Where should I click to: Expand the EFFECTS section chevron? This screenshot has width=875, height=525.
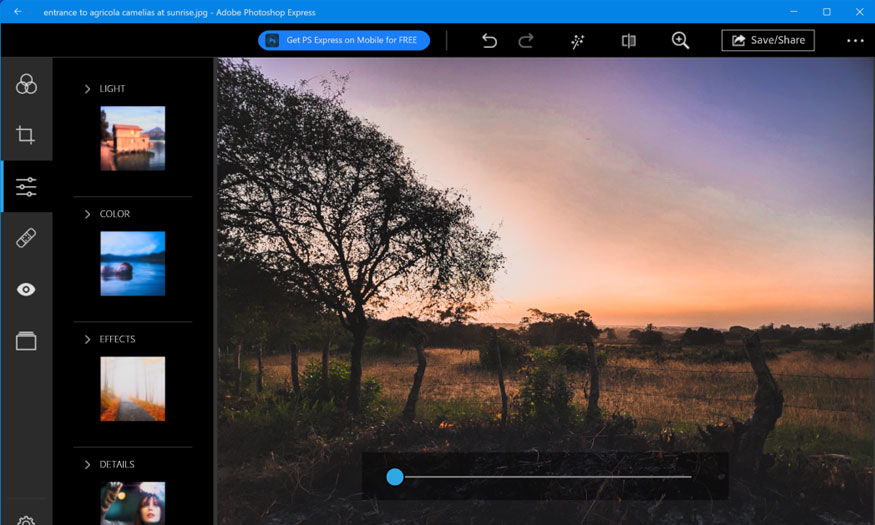click(x=87, y=339)
